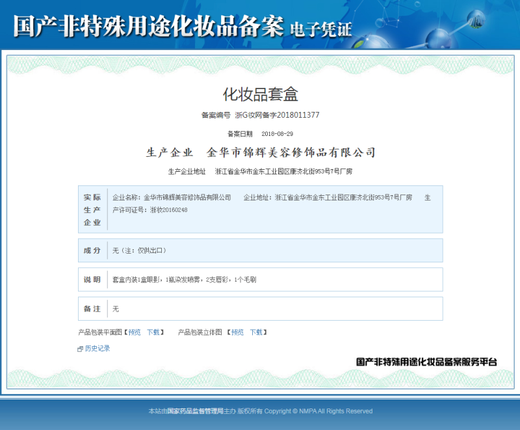This screenshot has width=520, height=430.
Task: Select the 实际生产企业 row label
Action: click(x=92, y=210)
